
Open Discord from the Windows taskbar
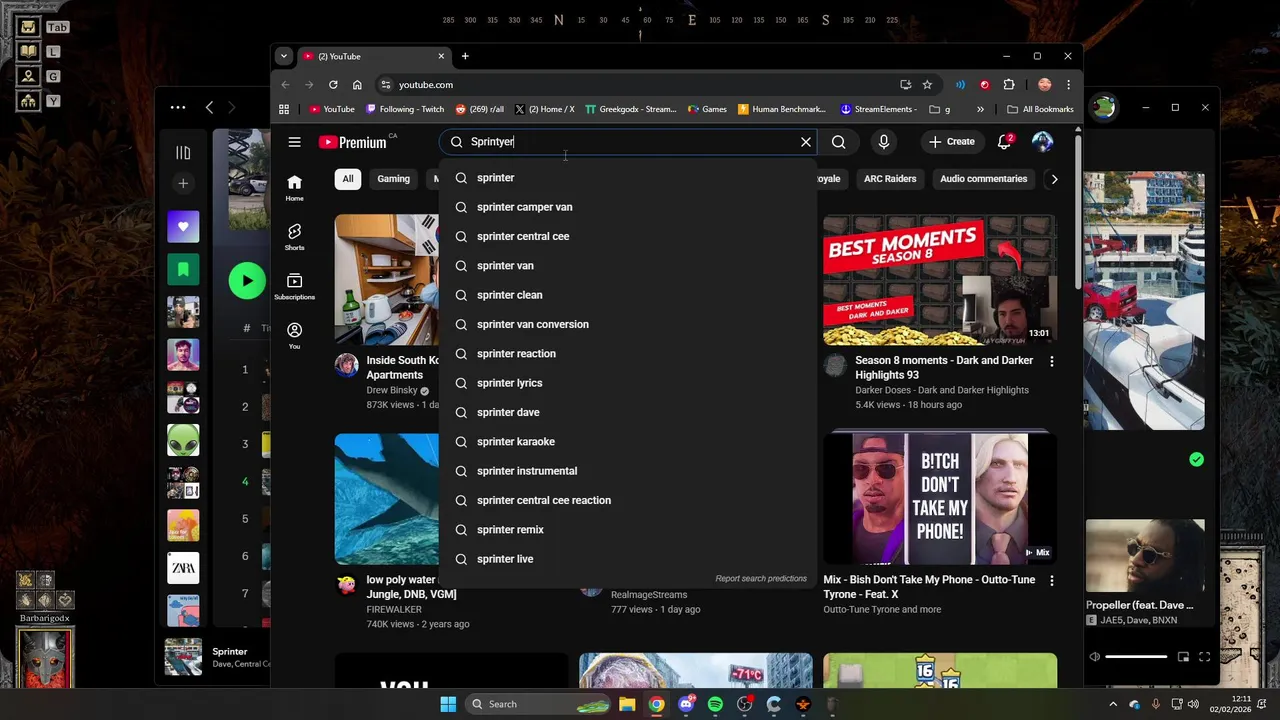(x=686, y=704)
